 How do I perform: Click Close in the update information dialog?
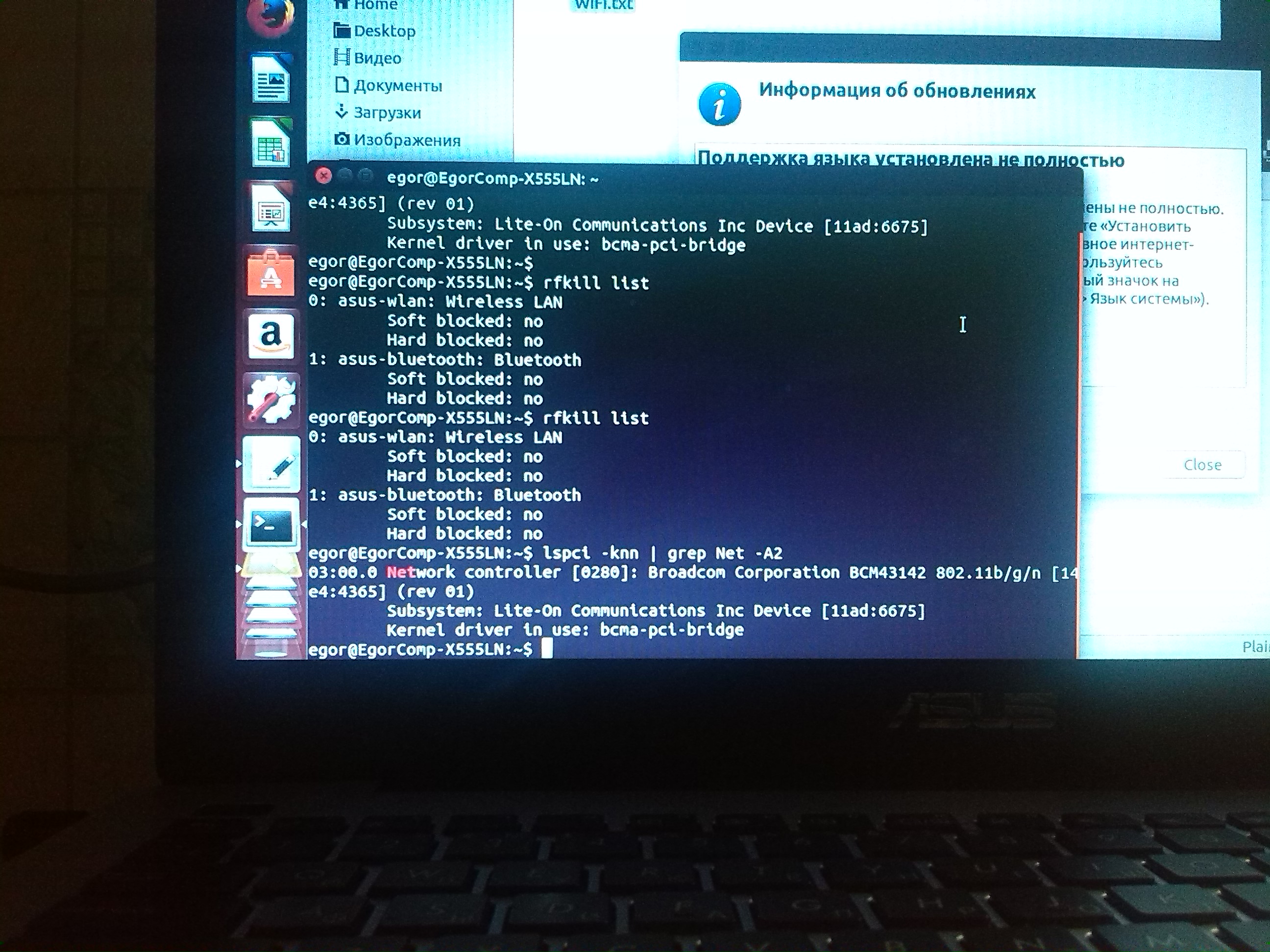pos(1203,465)
